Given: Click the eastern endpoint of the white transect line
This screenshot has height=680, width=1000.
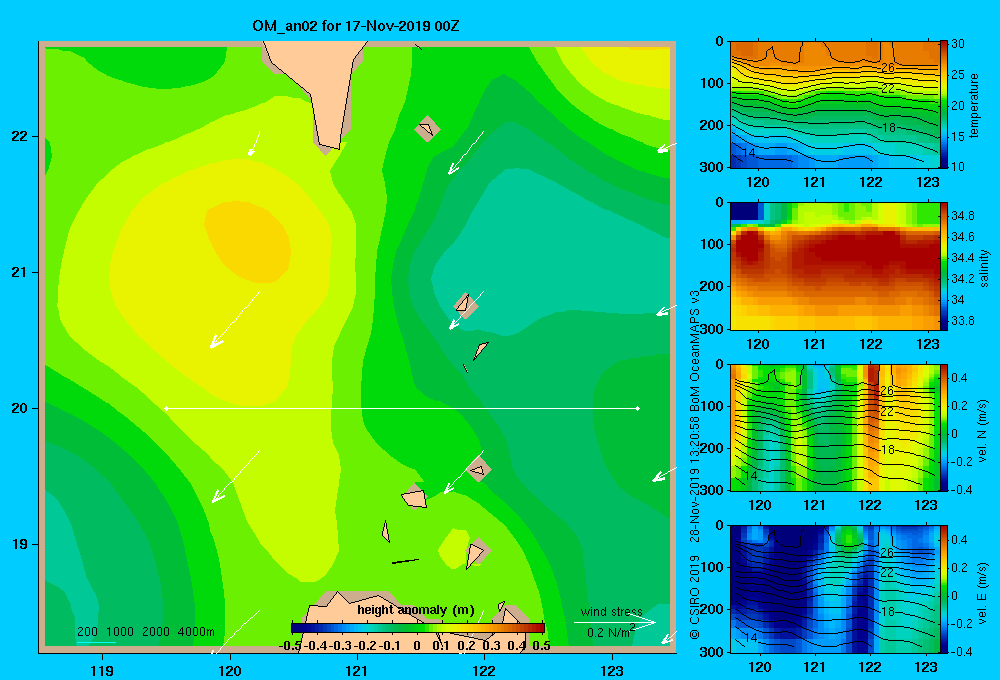Looking at the screenshot, I should coord(638,408).
